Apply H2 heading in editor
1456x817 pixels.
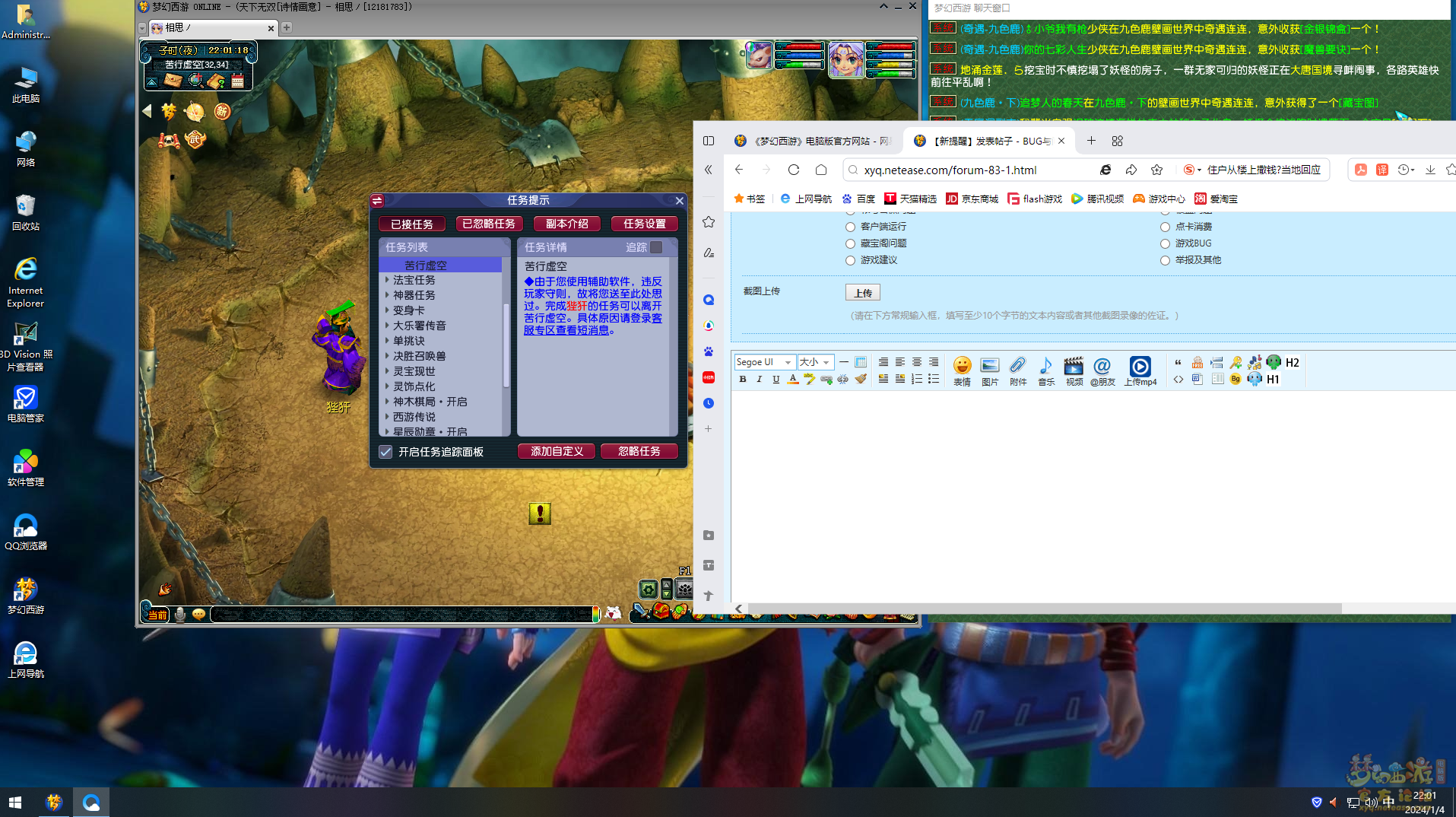click(x=1293, y=362)
